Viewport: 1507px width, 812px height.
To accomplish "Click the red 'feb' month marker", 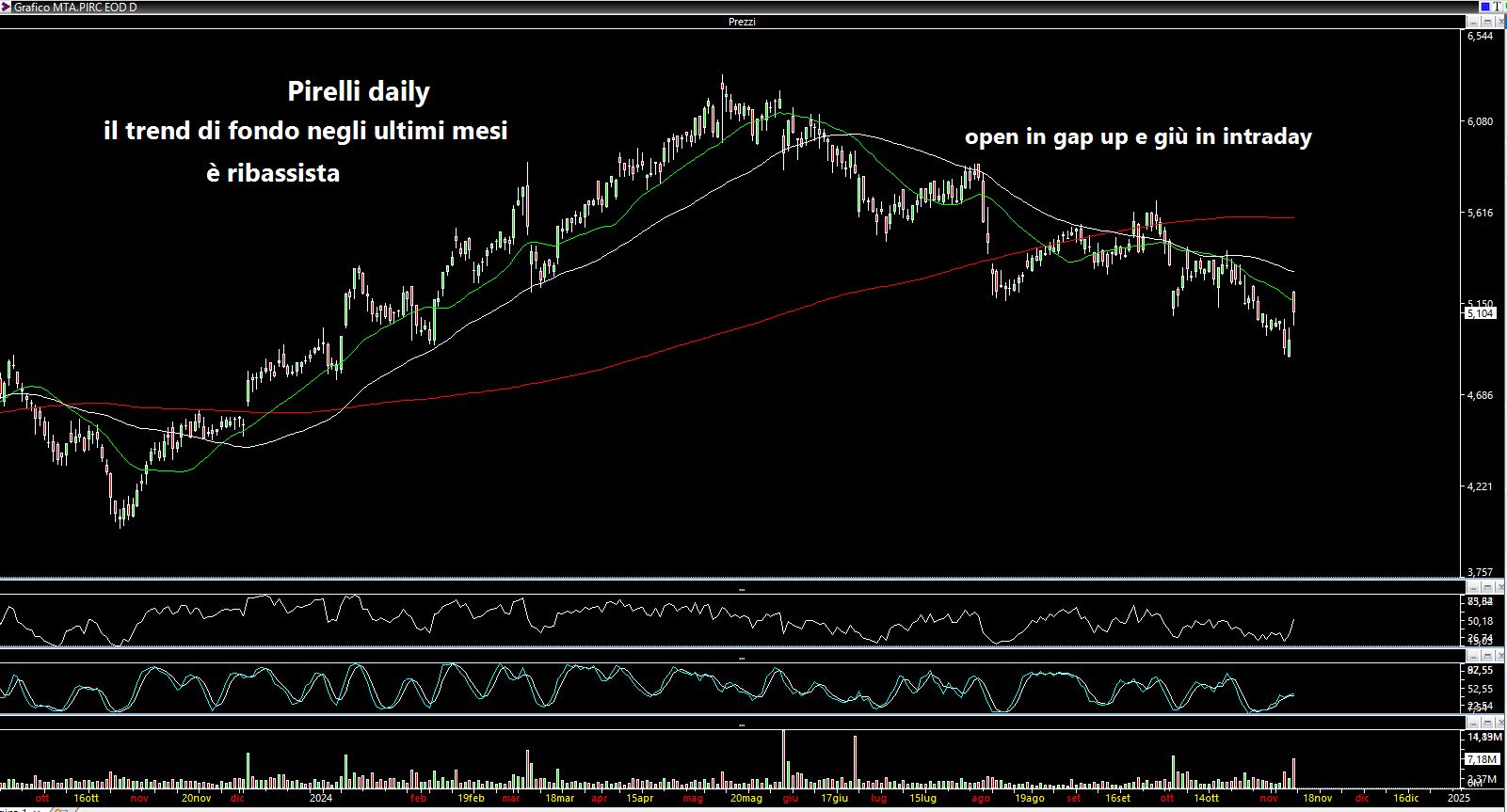I will tap(418, 798).
